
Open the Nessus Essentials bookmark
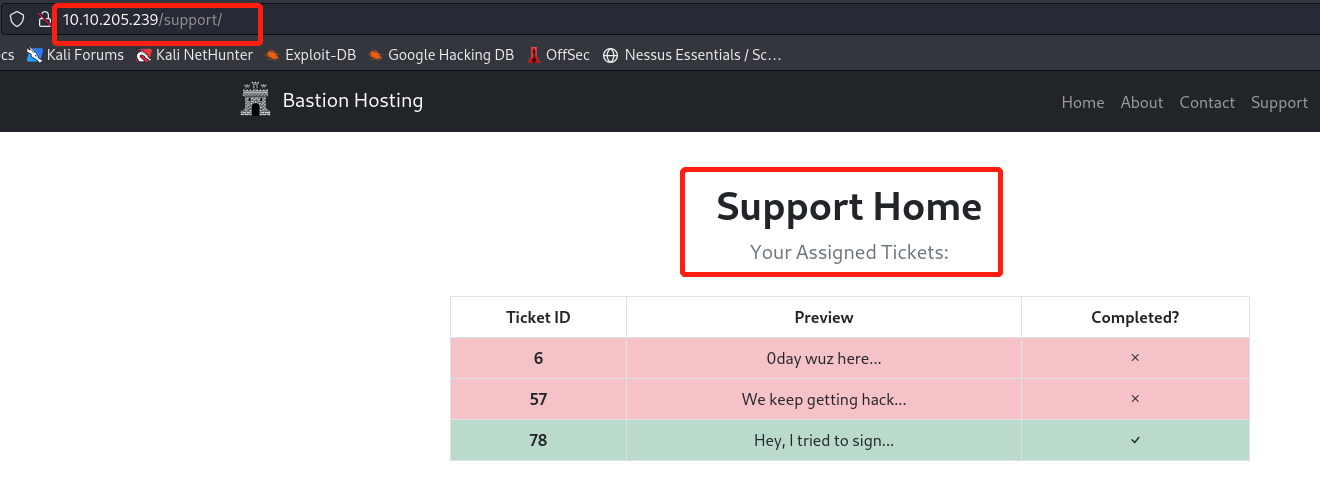pos(692,55)
